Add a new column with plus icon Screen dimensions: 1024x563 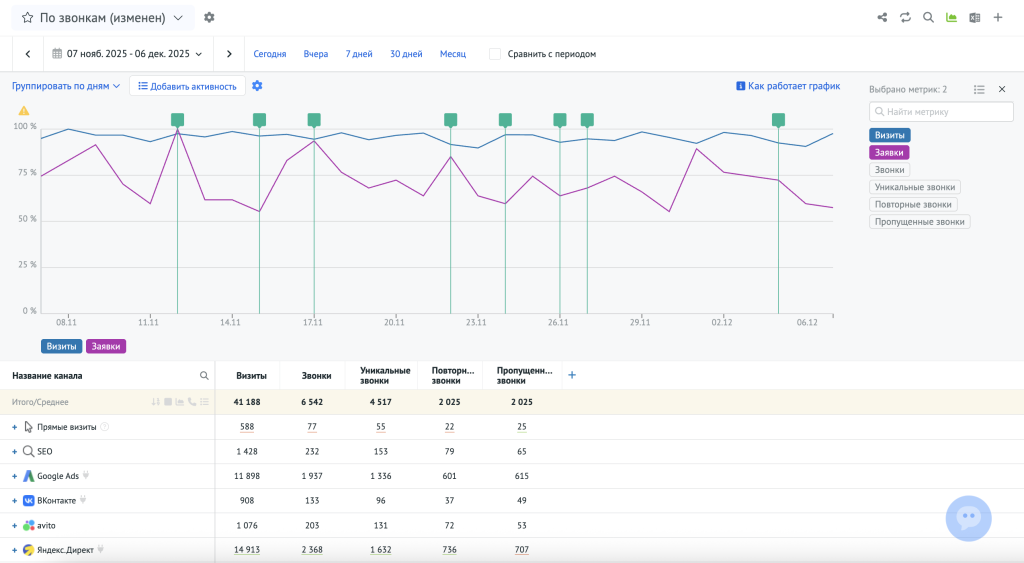572,375
